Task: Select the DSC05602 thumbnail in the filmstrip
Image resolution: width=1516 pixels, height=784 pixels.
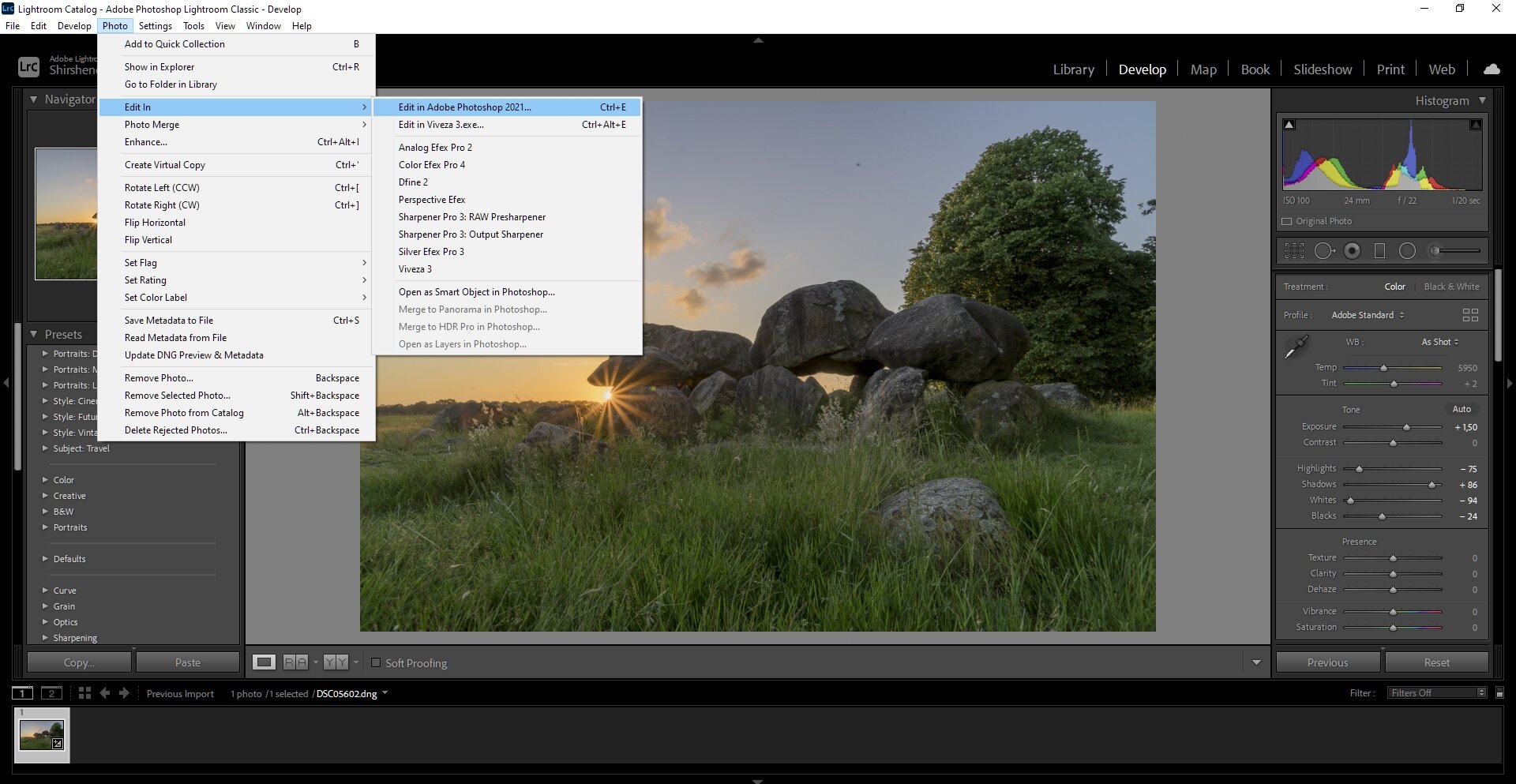Action: 41,734
